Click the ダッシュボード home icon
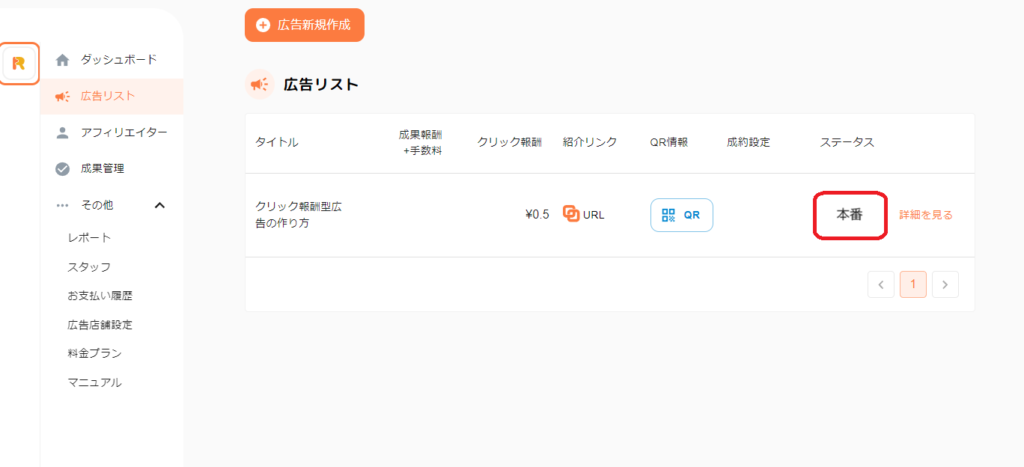This screenshot has height=467, width=1024. click(62, 60)
